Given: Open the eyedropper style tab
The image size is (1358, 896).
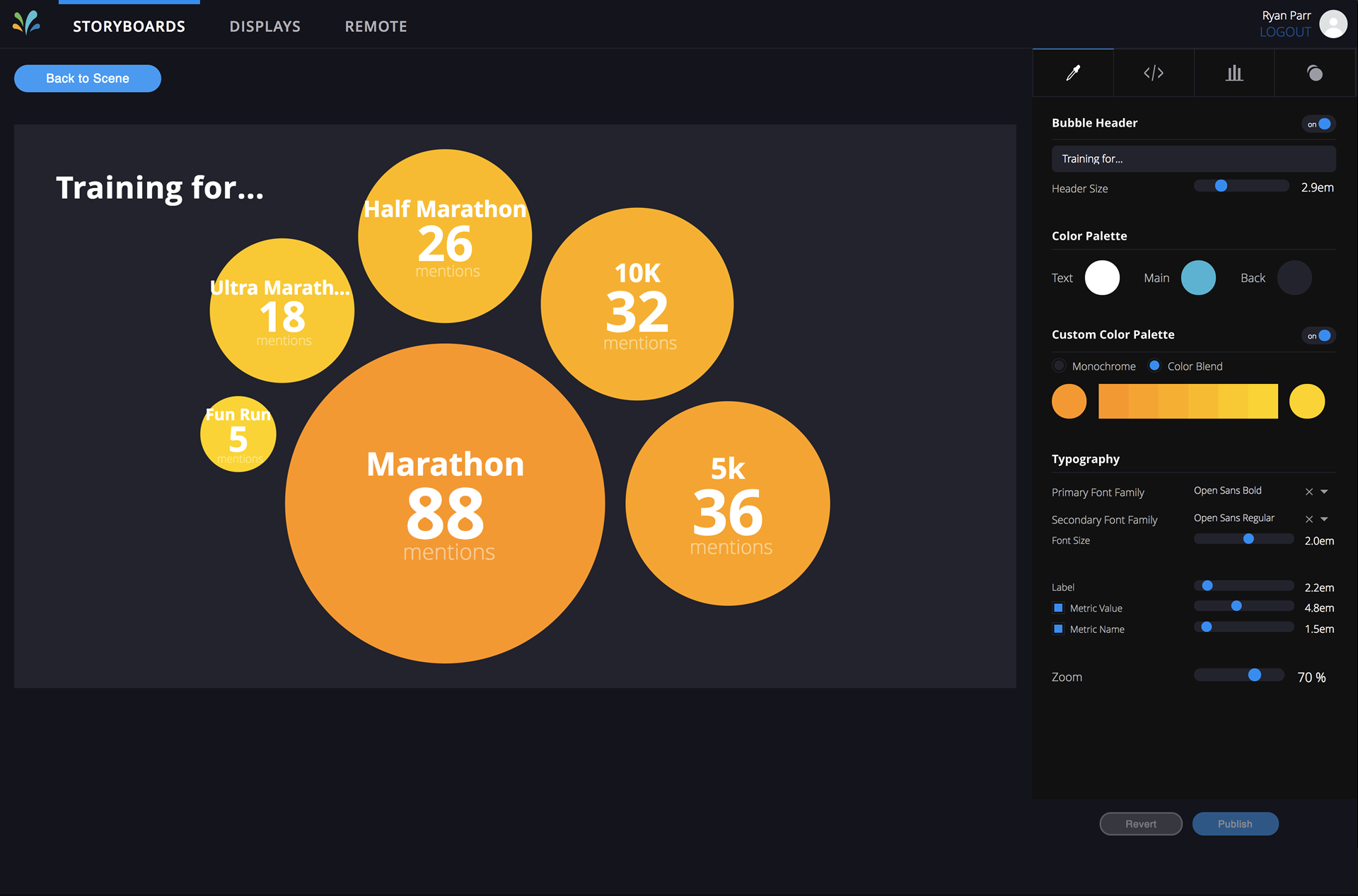Looking at the screenshot, I should [1073, 73].
